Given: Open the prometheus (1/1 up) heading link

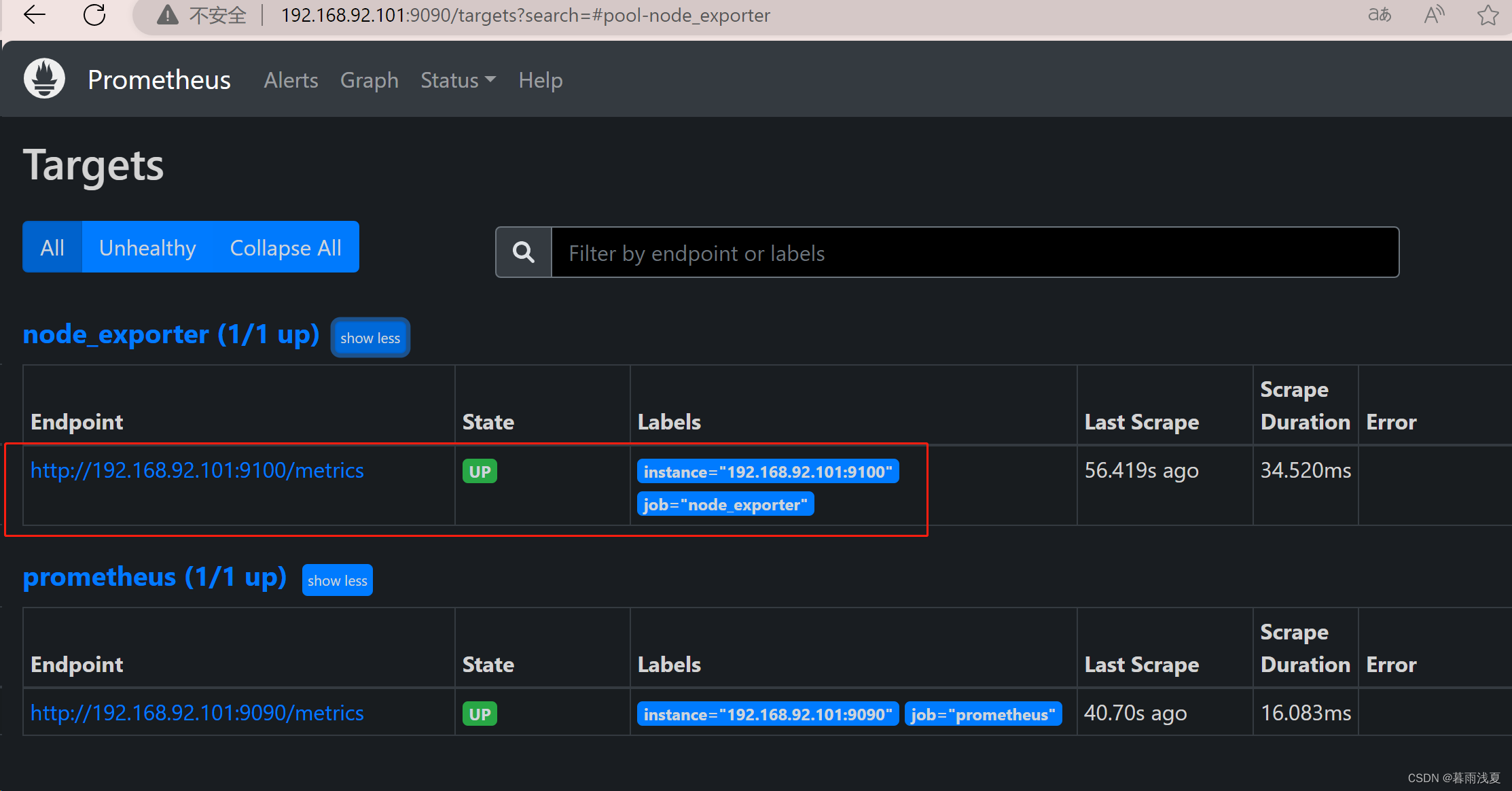Looking at the screenshot, I should [155, 577].
